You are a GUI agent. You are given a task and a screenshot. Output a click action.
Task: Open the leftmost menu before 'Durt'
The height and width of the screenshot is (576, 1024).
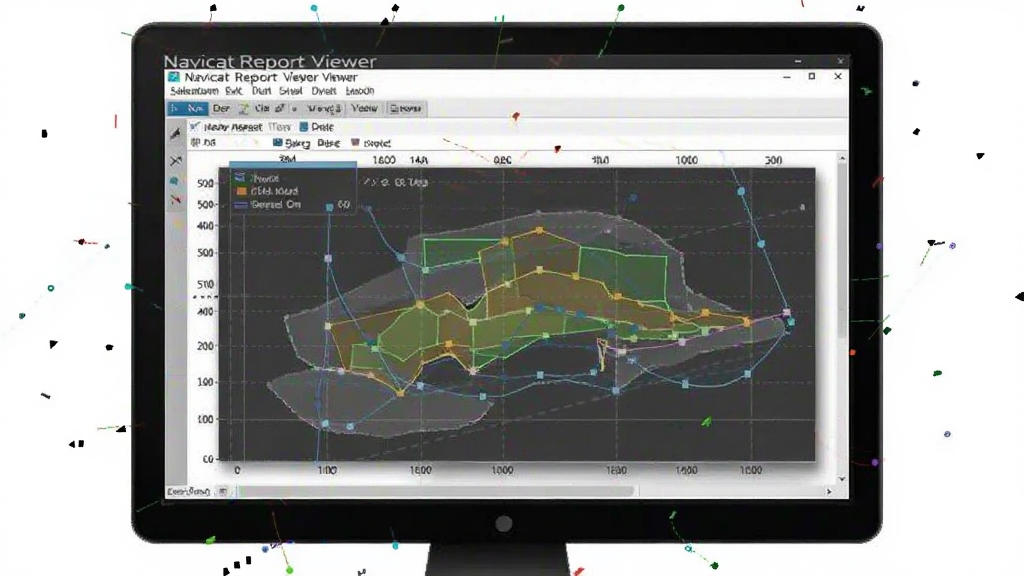pos(194,91)
